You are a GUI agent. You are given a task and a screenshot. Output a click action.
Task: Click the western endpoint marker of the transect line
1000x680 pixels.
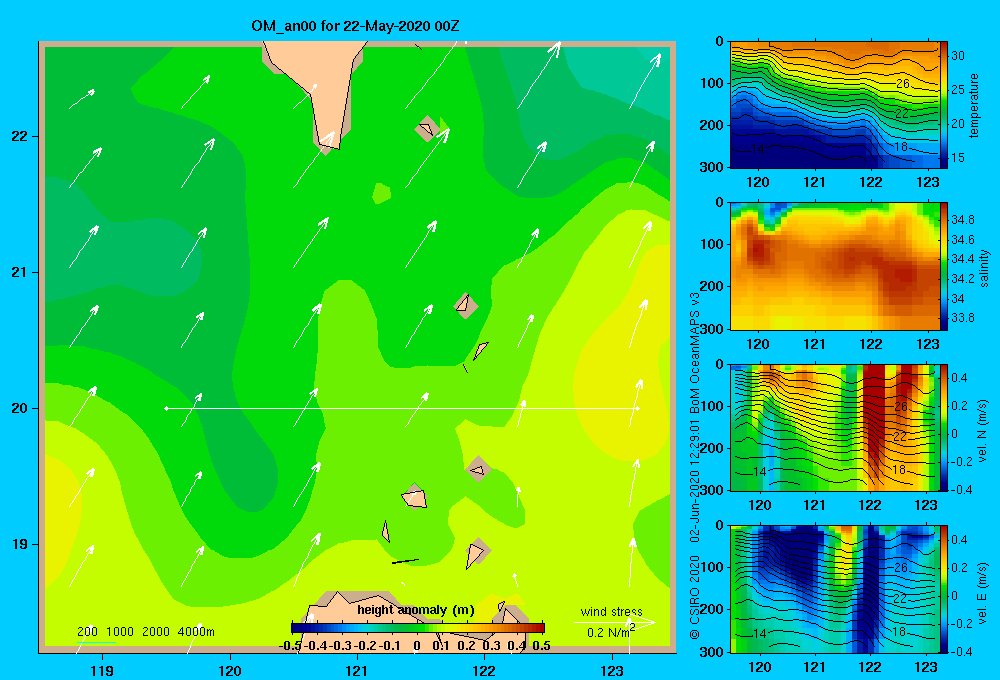(x=166, y=408)
